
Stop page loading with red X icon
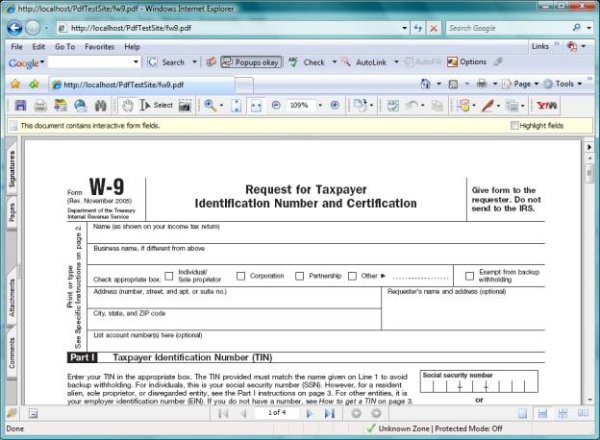434,28
